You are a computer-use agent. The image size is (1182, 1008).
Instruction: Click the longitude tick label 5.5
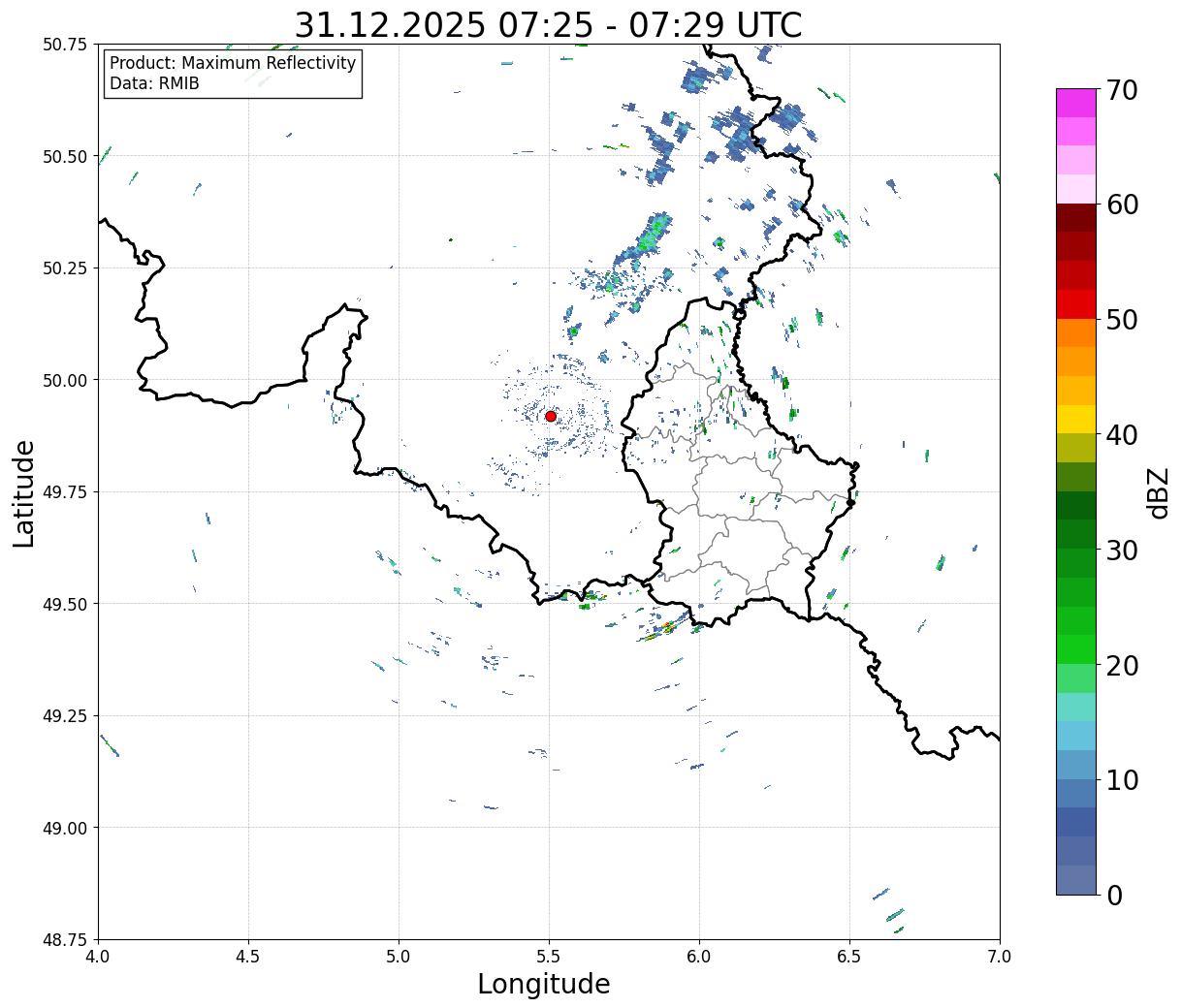[x=549, y=957]
